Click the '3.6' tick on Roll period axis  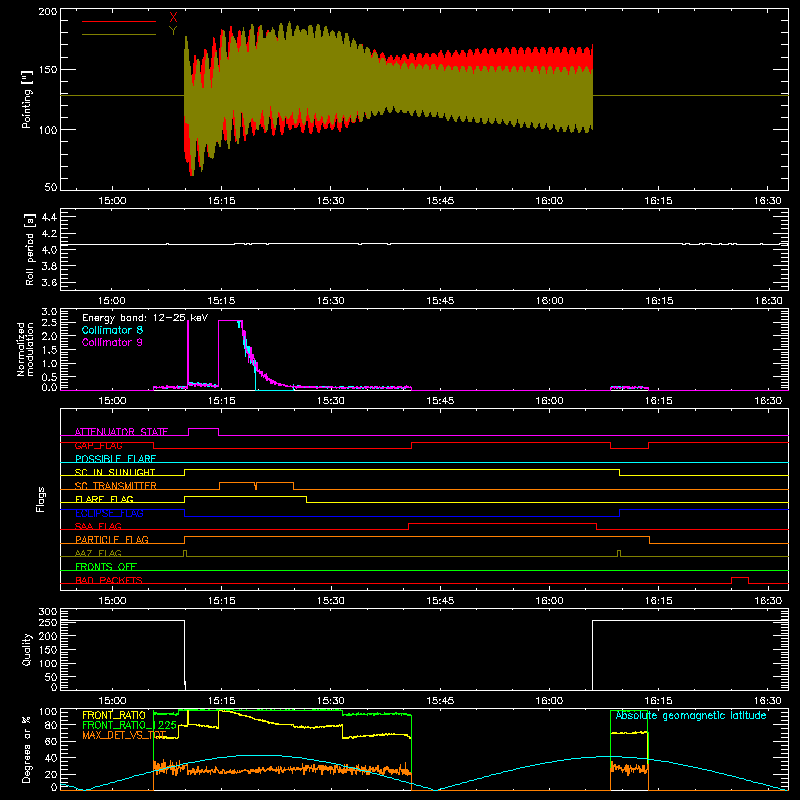coord(49,282)
